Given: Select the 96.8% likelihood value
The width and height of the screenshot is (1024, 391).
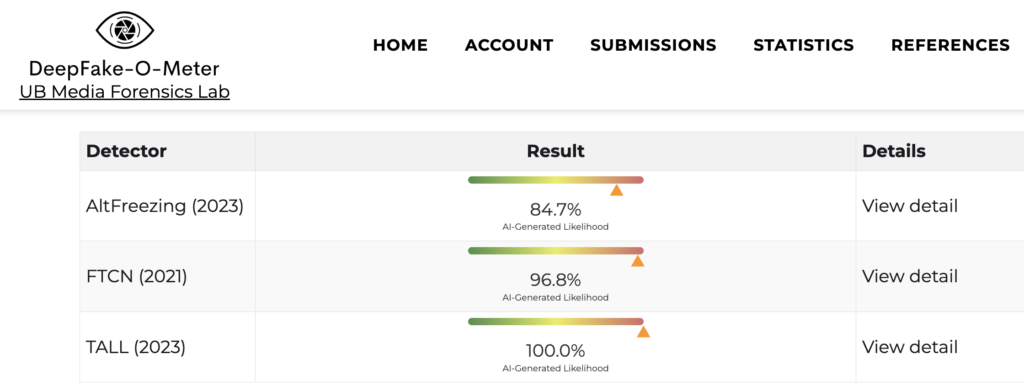Looking at the screenshot, I should (555, 281).
